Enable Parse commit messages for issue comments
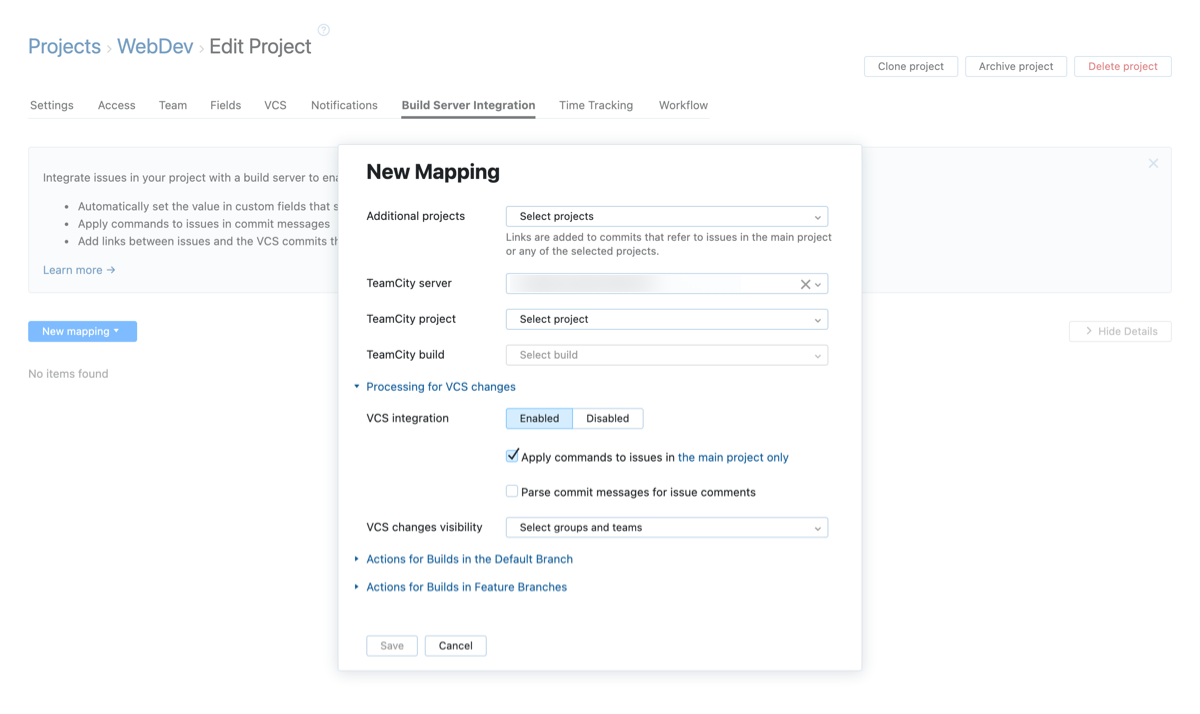This screenshot has height=714, width=1200. [512, 492]
